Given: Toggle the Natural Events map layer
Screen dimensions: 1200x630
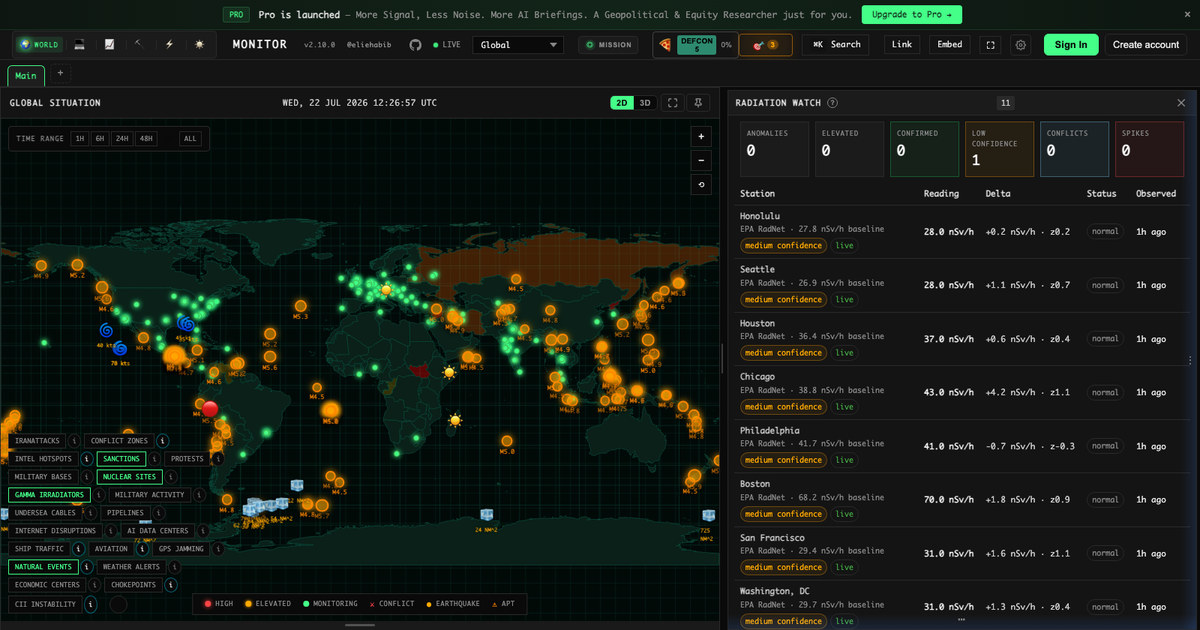Looking at the screenshot, I should pos(43,567).
